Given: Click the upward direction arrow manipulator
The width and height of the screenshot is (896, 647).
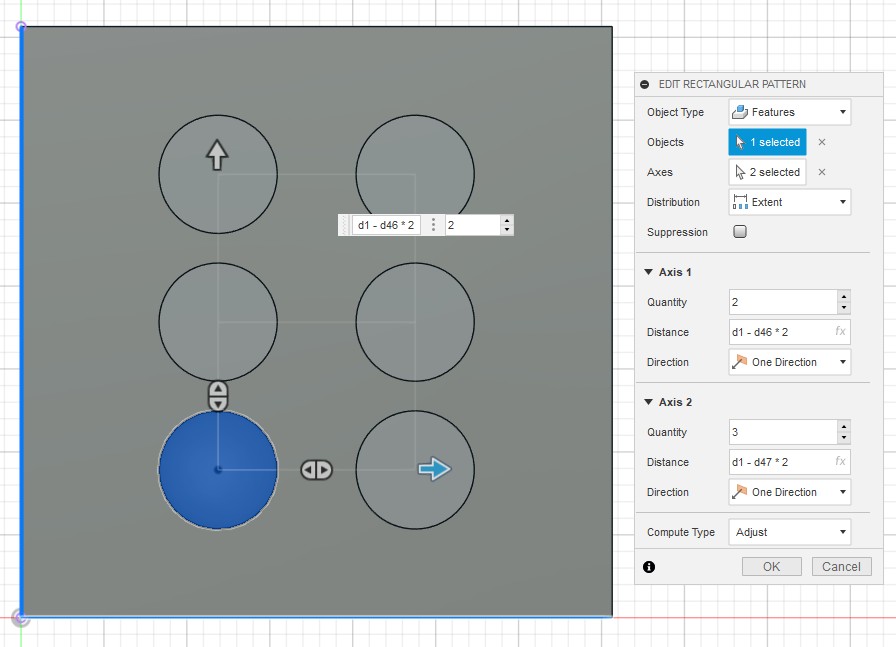Looking at the screenshot, I should pos(217,155).
